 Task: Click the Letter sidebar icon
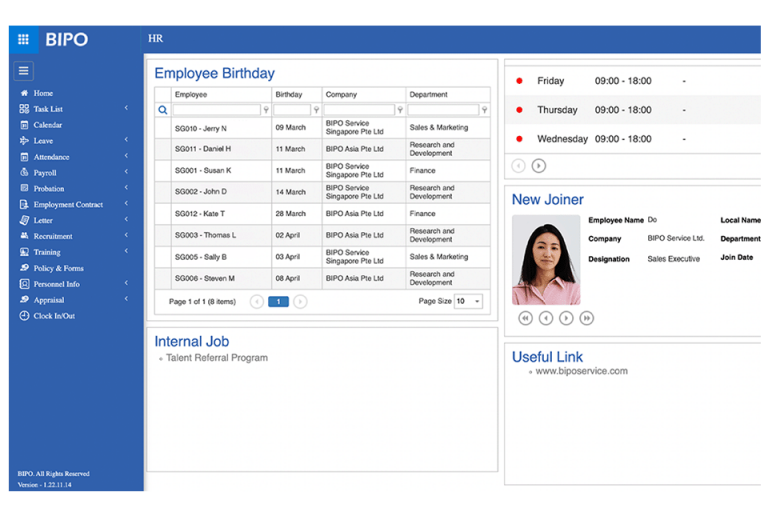click(x=24, y=220)
